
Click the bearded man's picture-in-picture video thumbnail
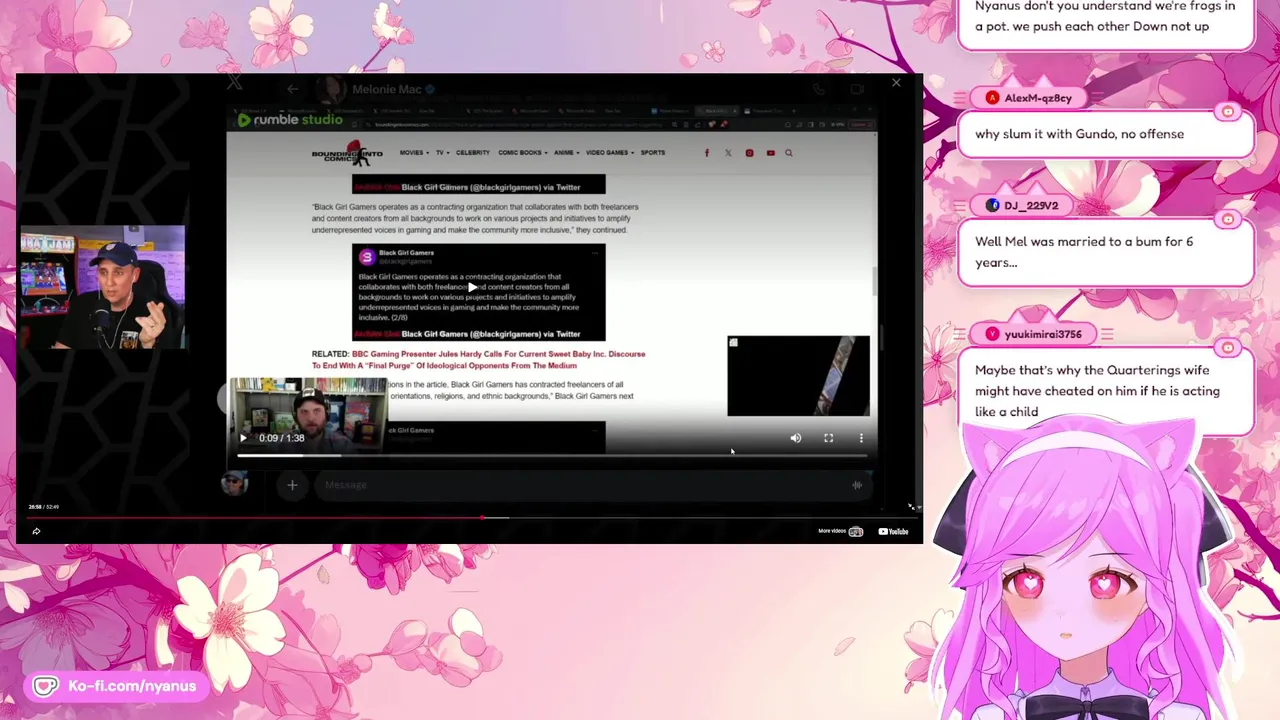click(x=309, y=414)
